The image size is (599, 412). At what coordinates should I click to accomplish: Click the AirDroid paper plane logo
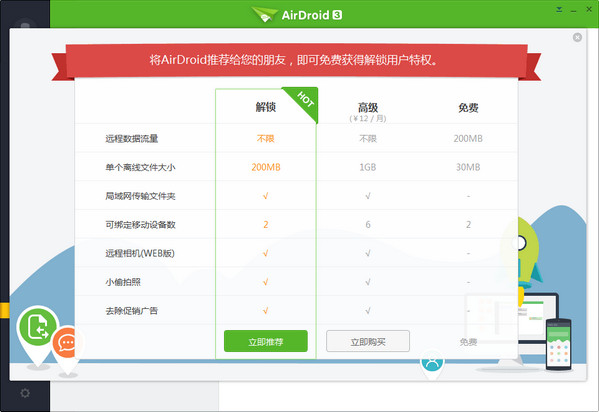[x=264, y=15]
